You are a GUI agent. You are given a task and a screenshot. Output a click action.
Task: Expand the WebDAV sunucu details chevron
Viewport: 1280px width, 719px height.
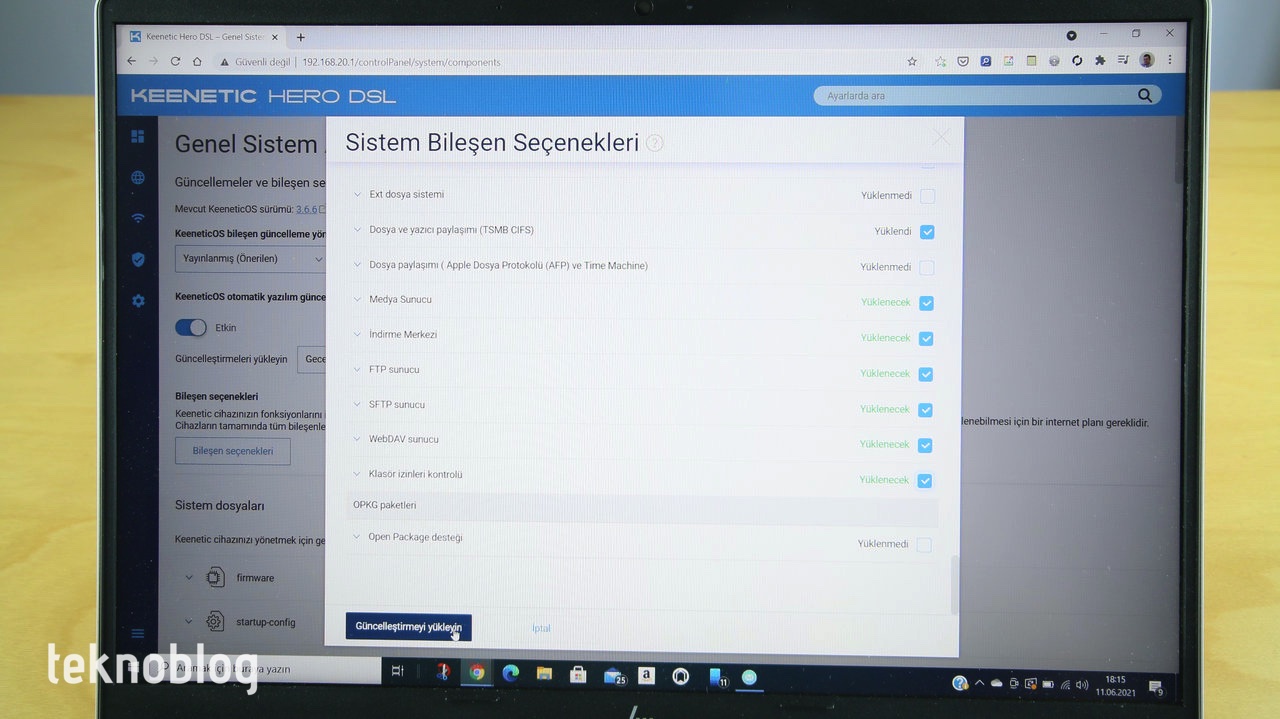tap(358, 439)
